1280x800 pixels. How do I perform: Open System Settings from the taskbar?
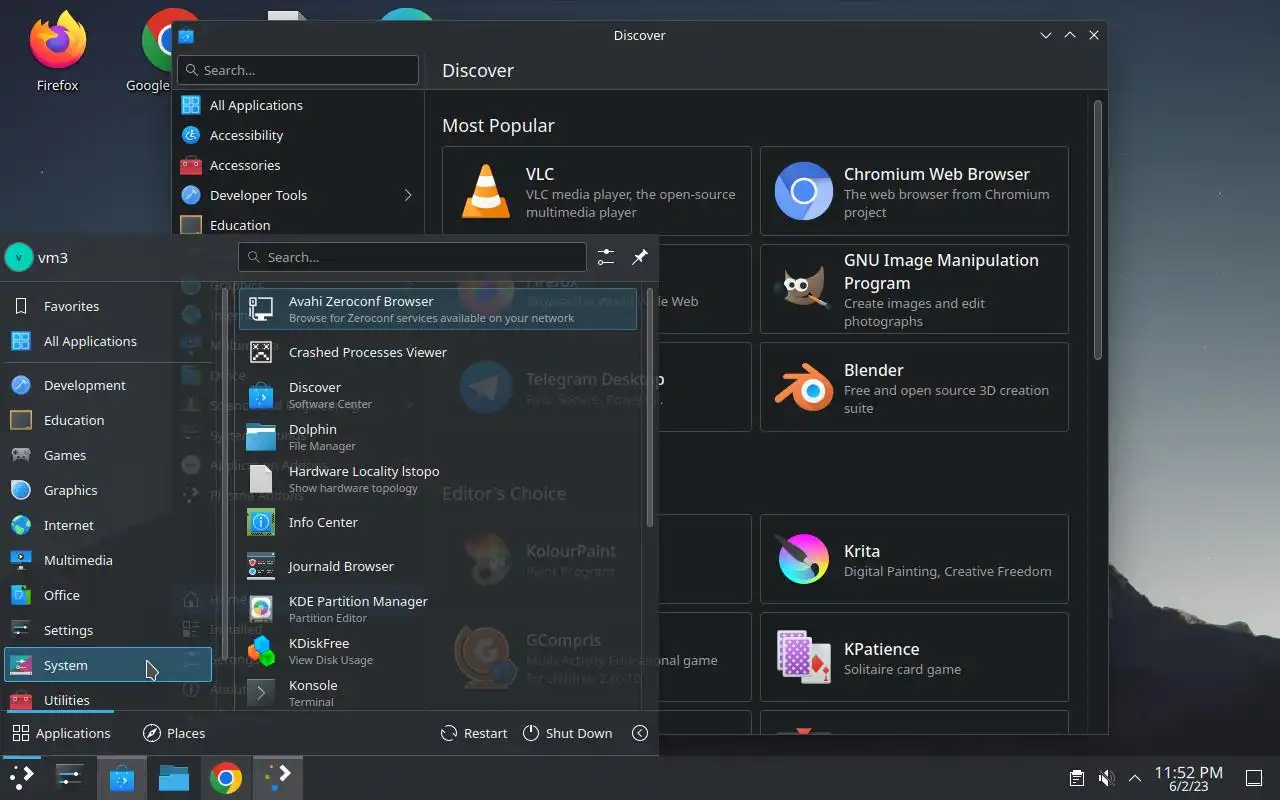pyautogui.click(x=70, y=777)
